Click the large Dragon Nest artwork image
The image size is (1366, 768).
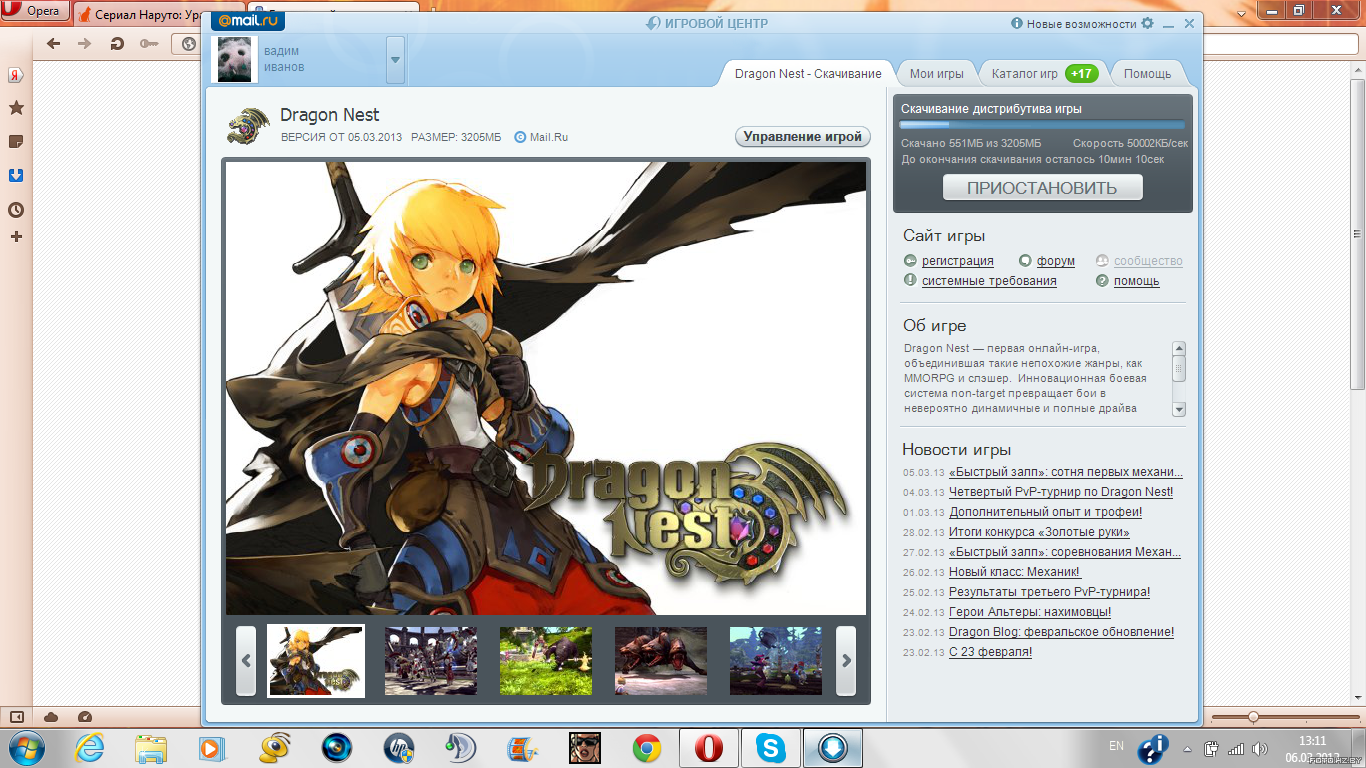tap(546, 388)
